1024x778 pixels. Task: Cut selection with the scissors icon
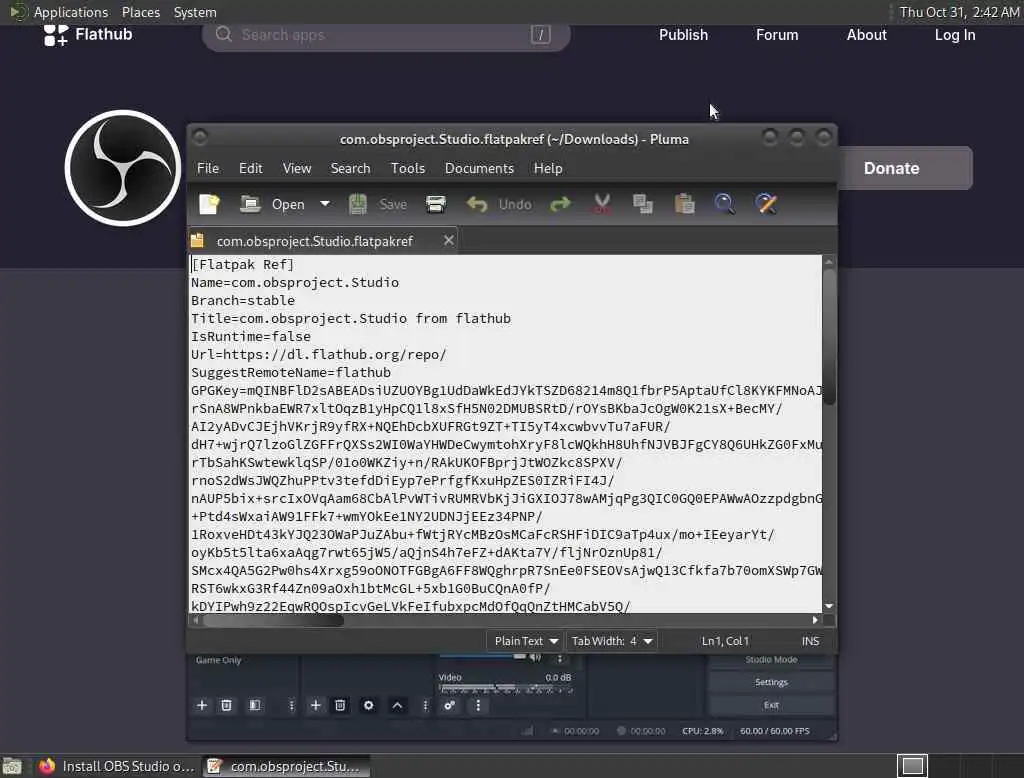(602, 204)
